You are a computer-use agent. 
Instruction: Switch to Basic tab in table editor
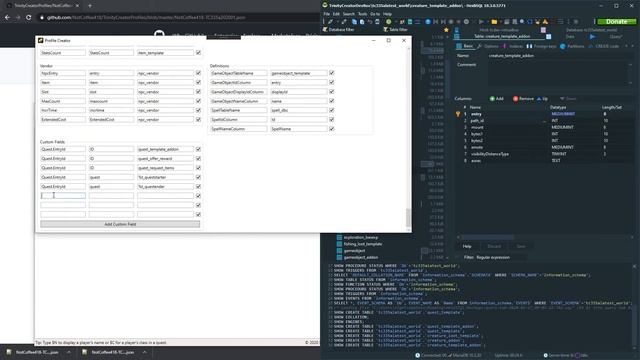(465, 46)
